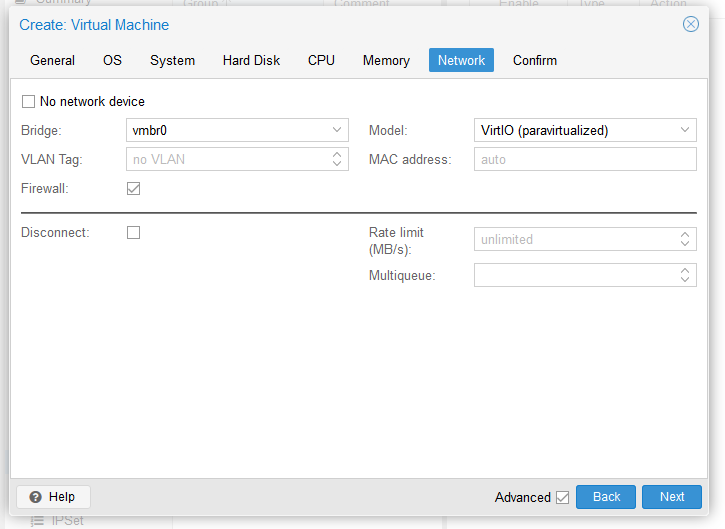Switch to the OS tab
This screenshot has height=529, width=725.
112,60
